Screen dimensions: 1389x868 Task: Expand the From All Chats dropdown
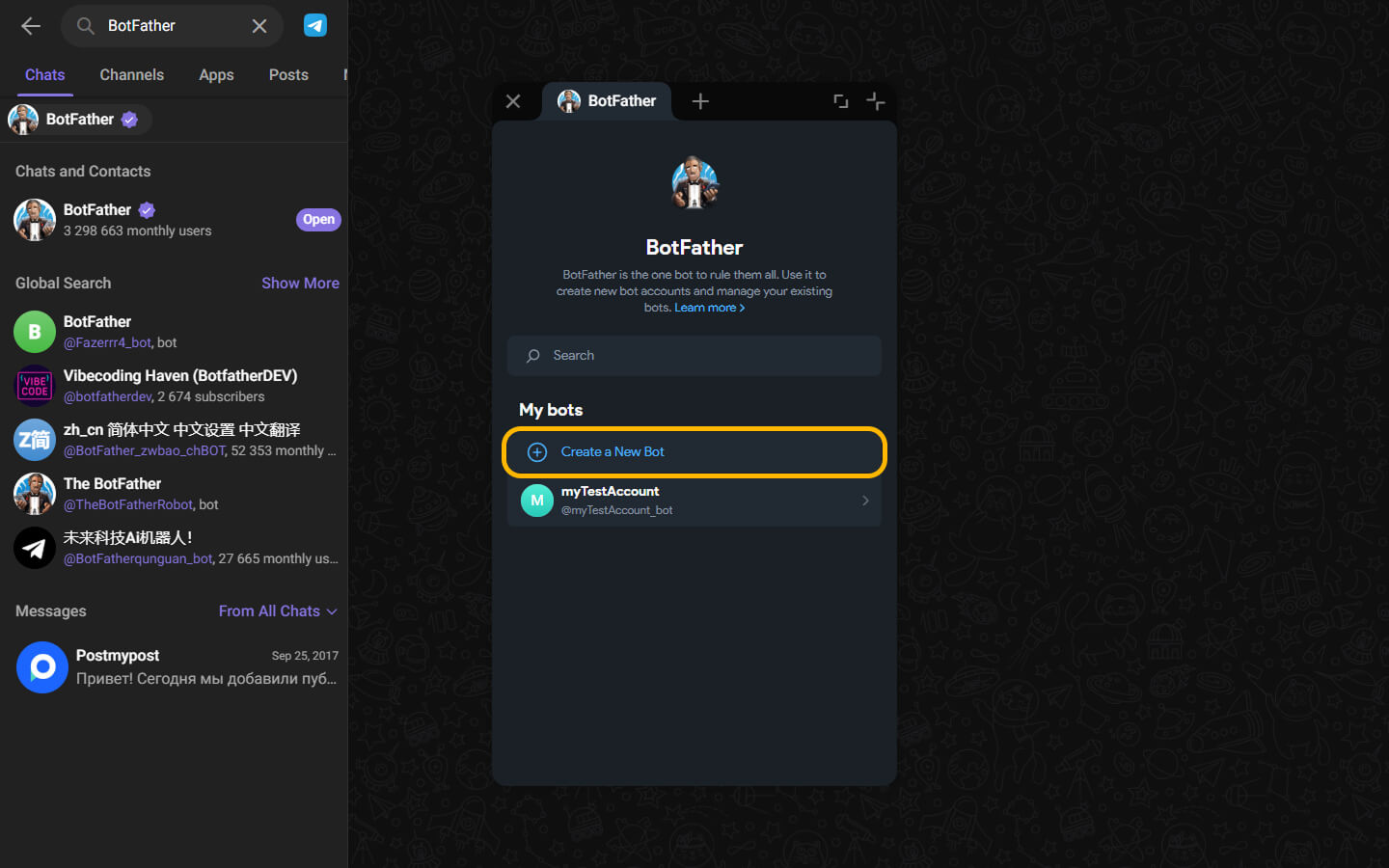click(x=278, y=611)
